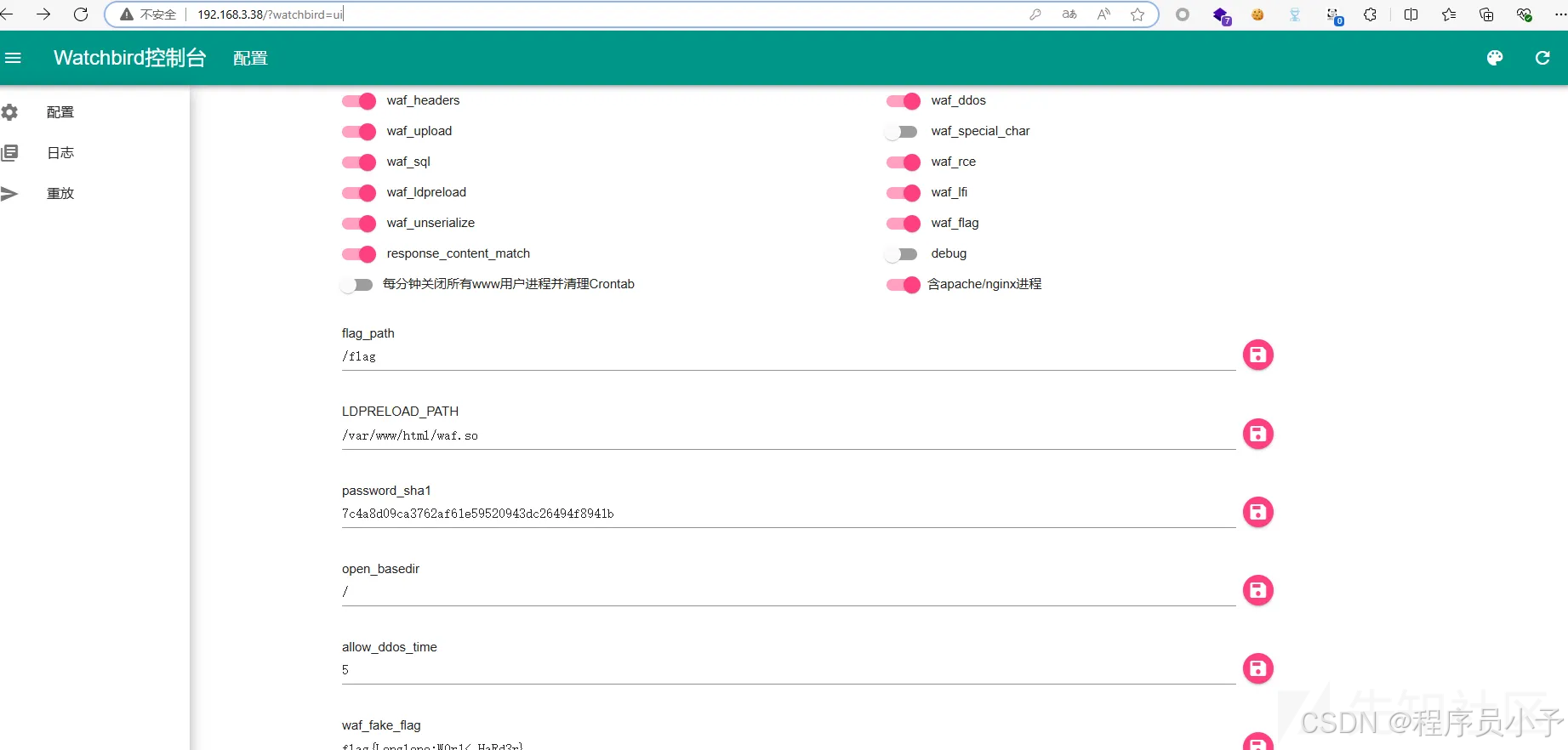The image size is (1568, 750).
Task: Toggle the 含apache/nginx进程 switch
Action: 903,285
